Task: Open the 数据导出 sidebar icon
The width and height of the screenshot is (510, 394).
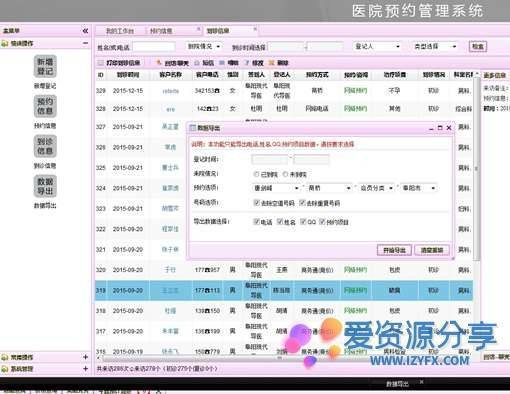Action: [x=45, y=186]
